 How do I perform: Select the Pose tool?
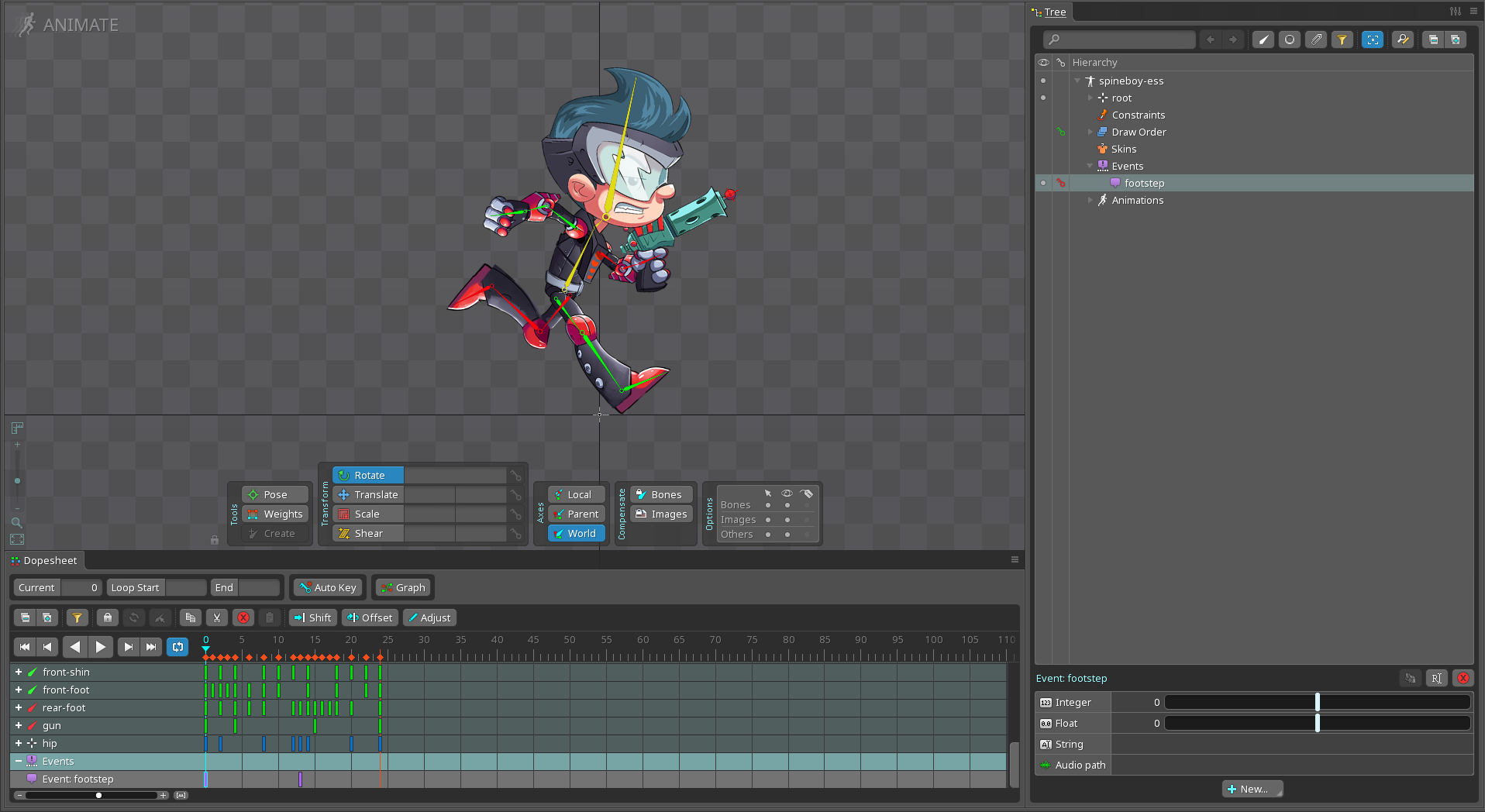tap(275, 494)
